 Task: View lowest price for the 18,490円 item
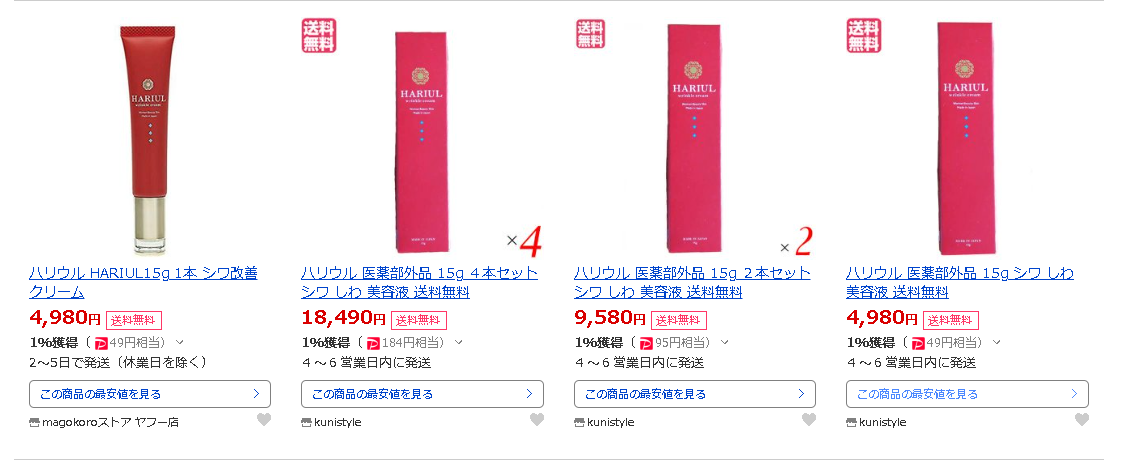tap(422, 394)
